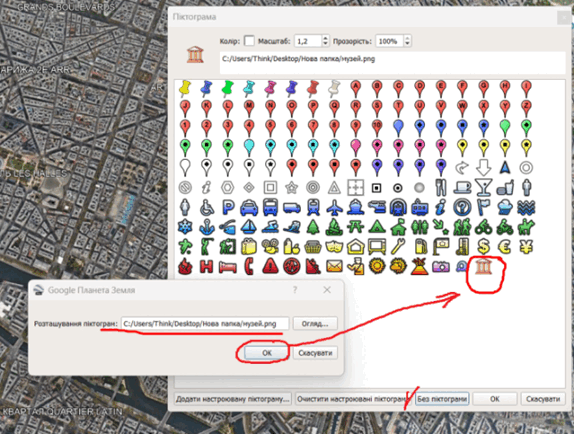This screenshot has width=574, height=434.
Task: Click Скасувати in Google Планета Земля dialog
Action: (315, 353)
